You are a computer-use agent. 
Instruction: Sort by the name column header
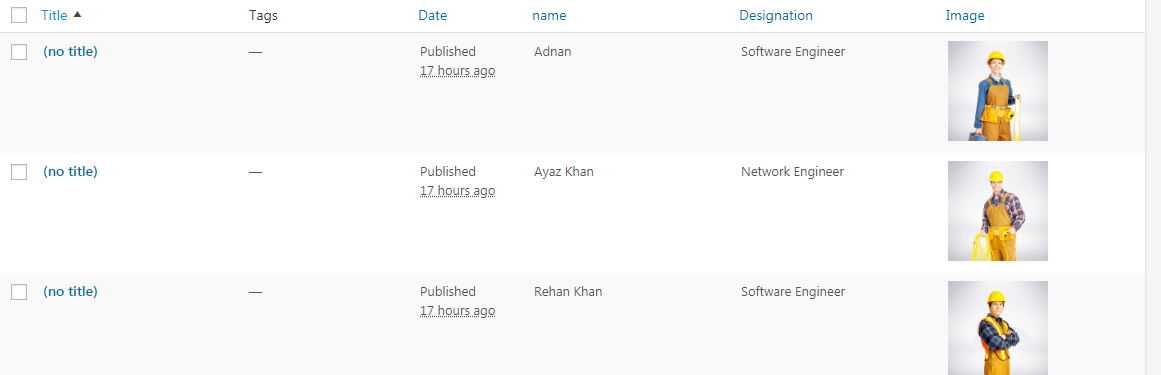click(x=549, y=15)
